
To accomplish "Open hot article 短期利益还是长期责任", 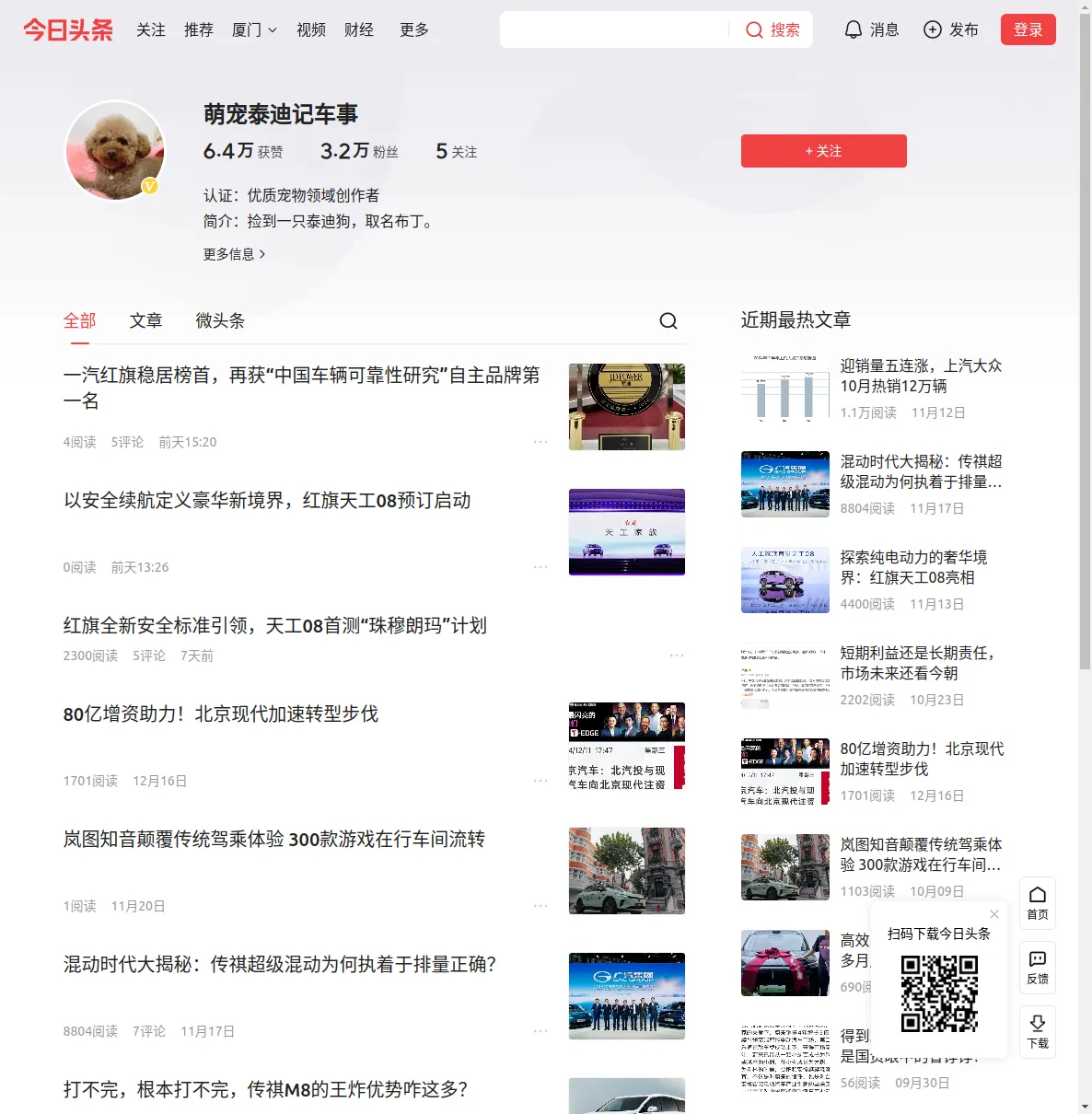I will click(x=918, y=663).
